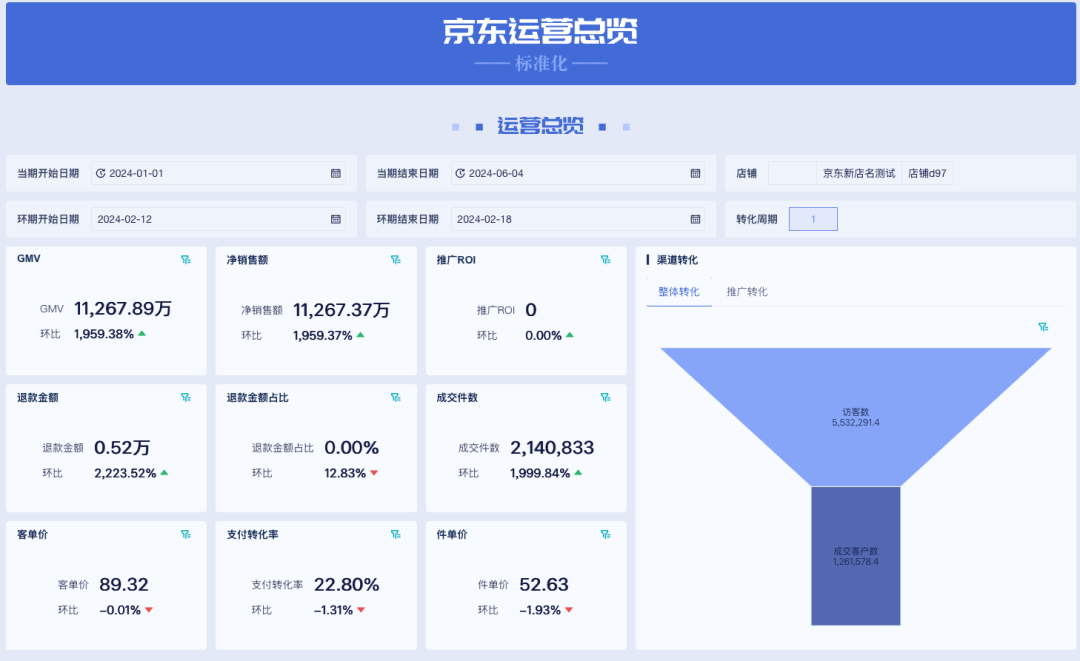Viewport: 1080px width, 661px height.
Task: Click the 当期结束日期 date field 2024-06-04
Action: tap(578, 174)
